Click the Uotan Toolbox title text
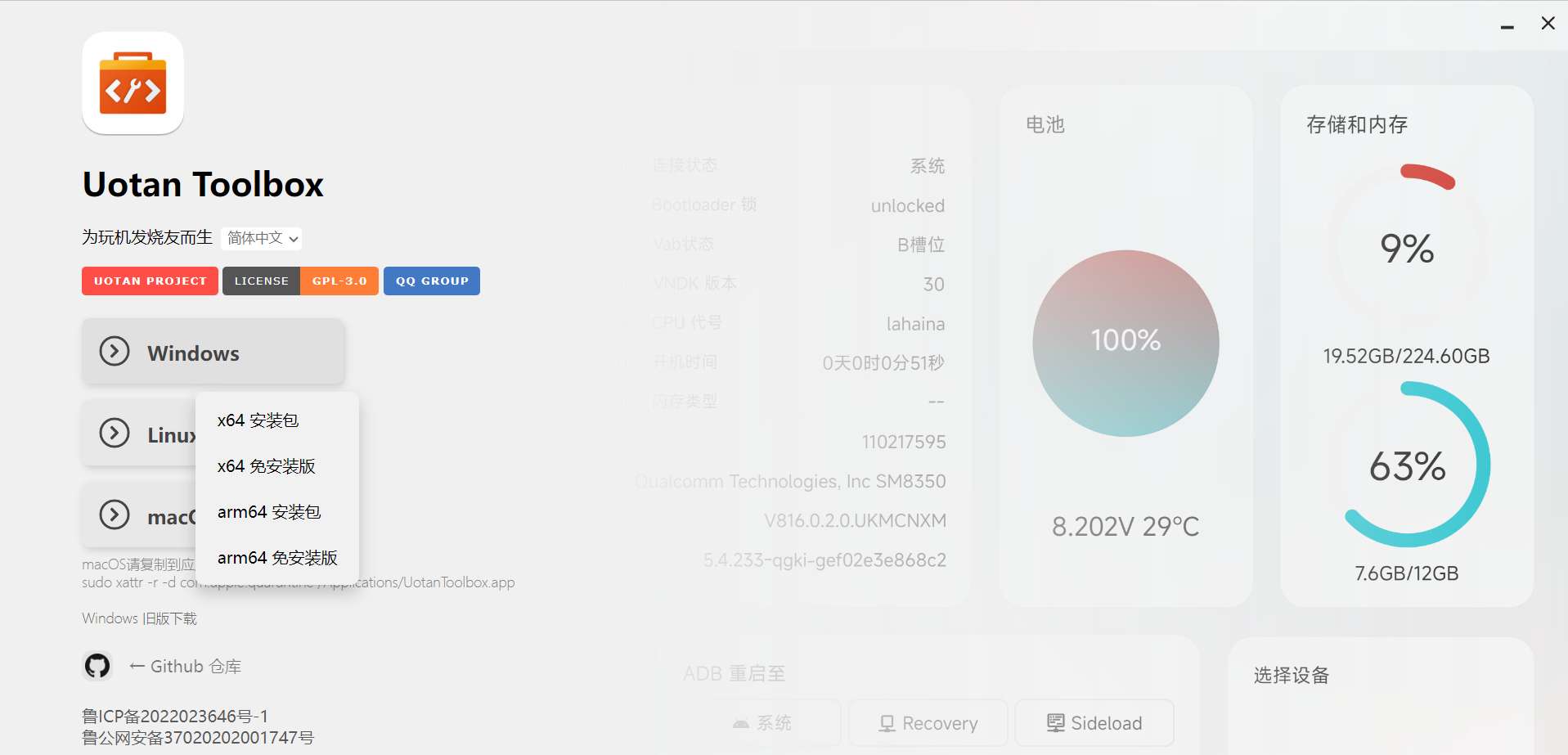 pos(203,185)
